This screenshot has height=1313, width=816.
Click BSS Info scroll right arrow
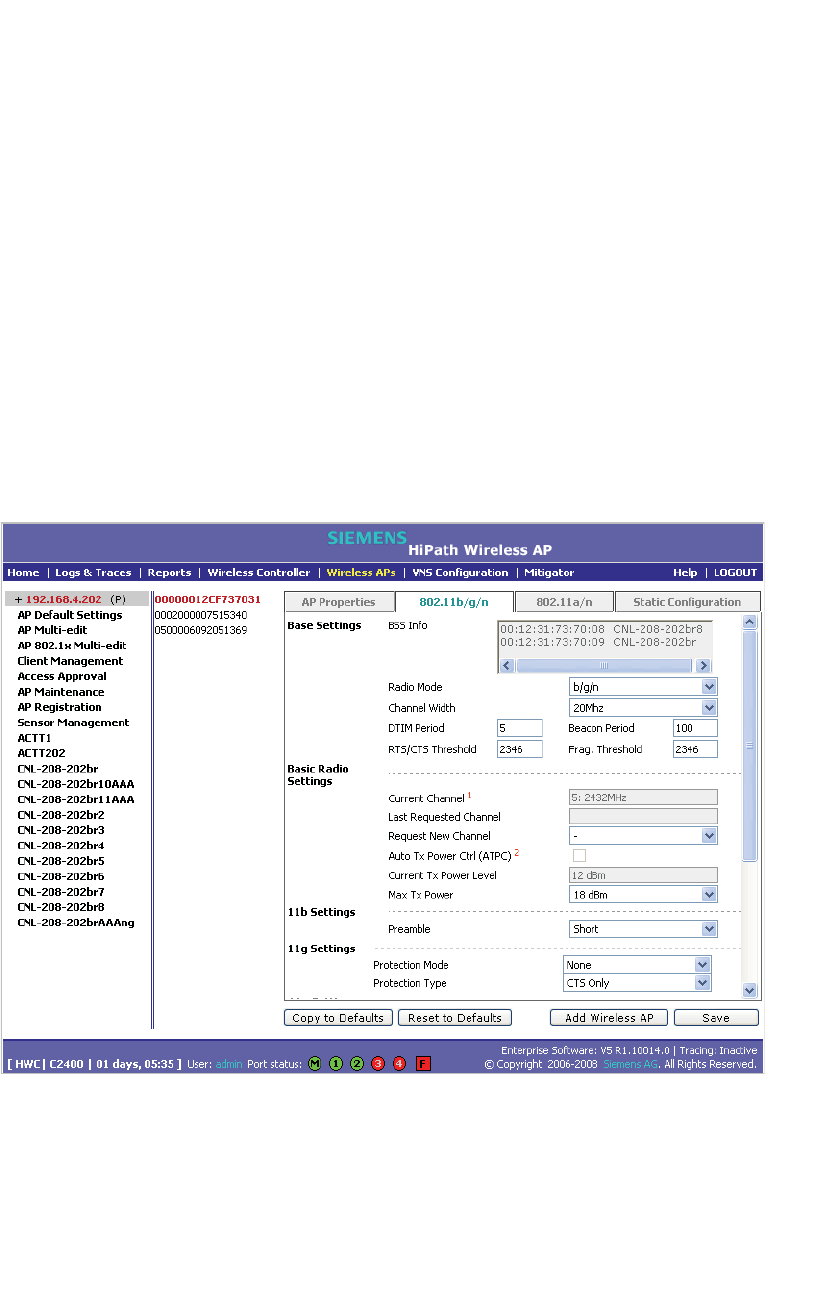(x=704, y=665)
